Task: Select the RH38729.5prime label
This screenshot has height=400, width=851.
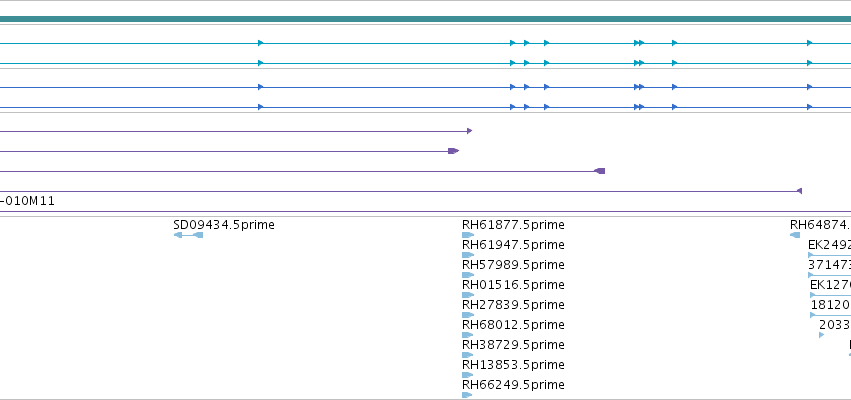Action: point(513,345)
